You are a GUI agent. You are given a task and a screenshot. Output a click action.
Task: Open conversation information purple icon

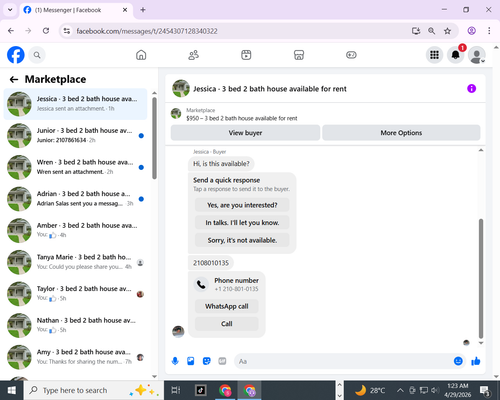click(471, 89)
